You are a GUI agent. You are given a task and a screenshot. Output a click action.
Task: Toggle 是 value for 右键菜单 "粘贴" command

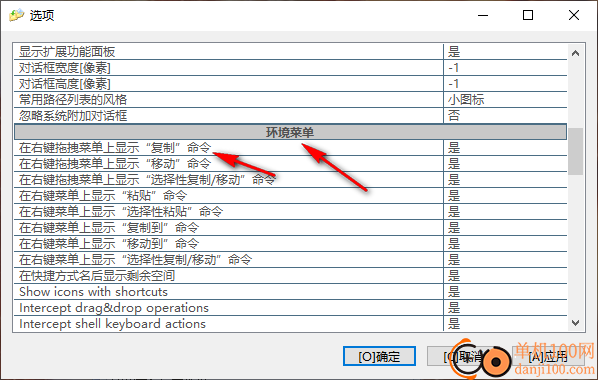pos(505,196)
